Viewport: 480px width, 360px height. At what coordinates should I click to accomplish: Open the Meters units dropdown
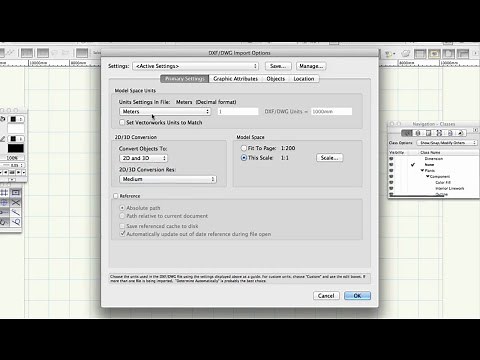pos(165,111)
